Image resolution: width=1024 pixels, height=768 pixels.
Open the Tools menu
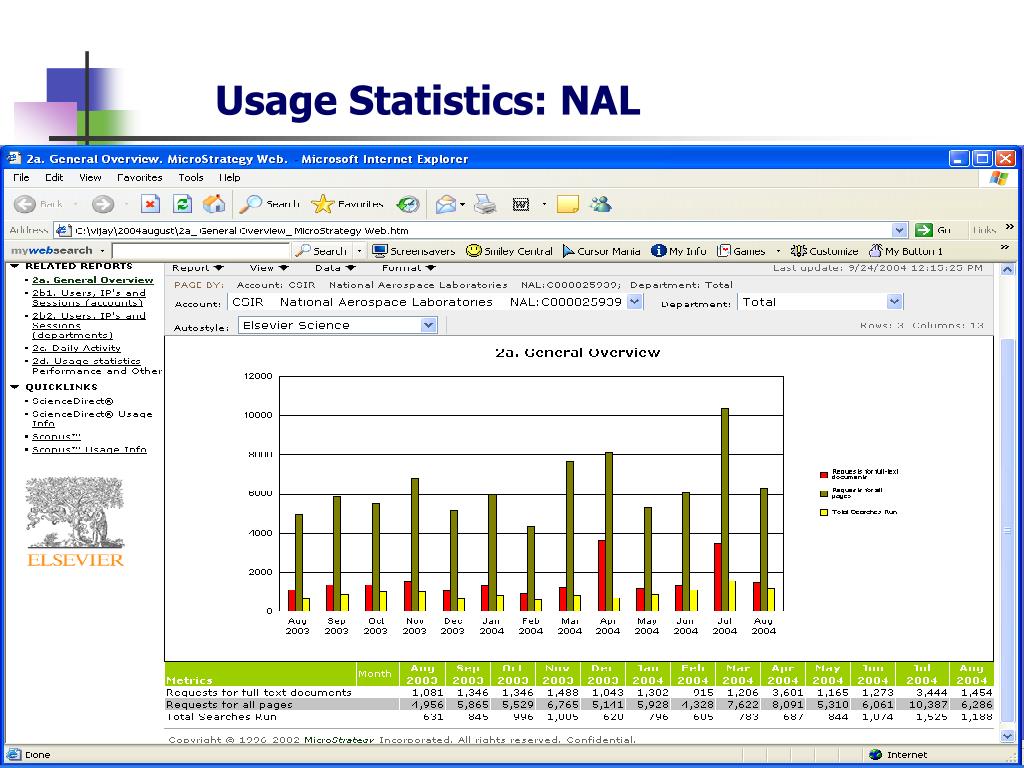click(191, 178)
